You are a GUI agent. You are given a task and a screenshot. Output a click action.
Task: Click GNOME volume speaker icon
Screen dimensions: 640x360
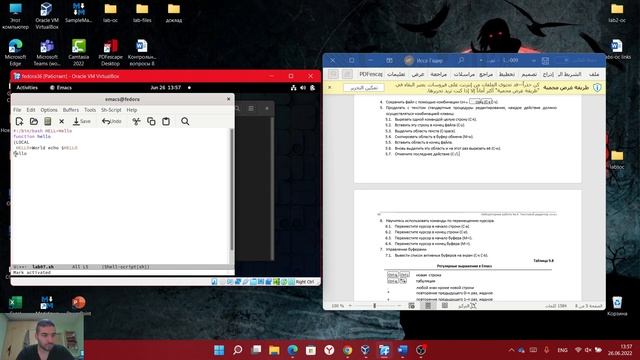pos(303,88)
